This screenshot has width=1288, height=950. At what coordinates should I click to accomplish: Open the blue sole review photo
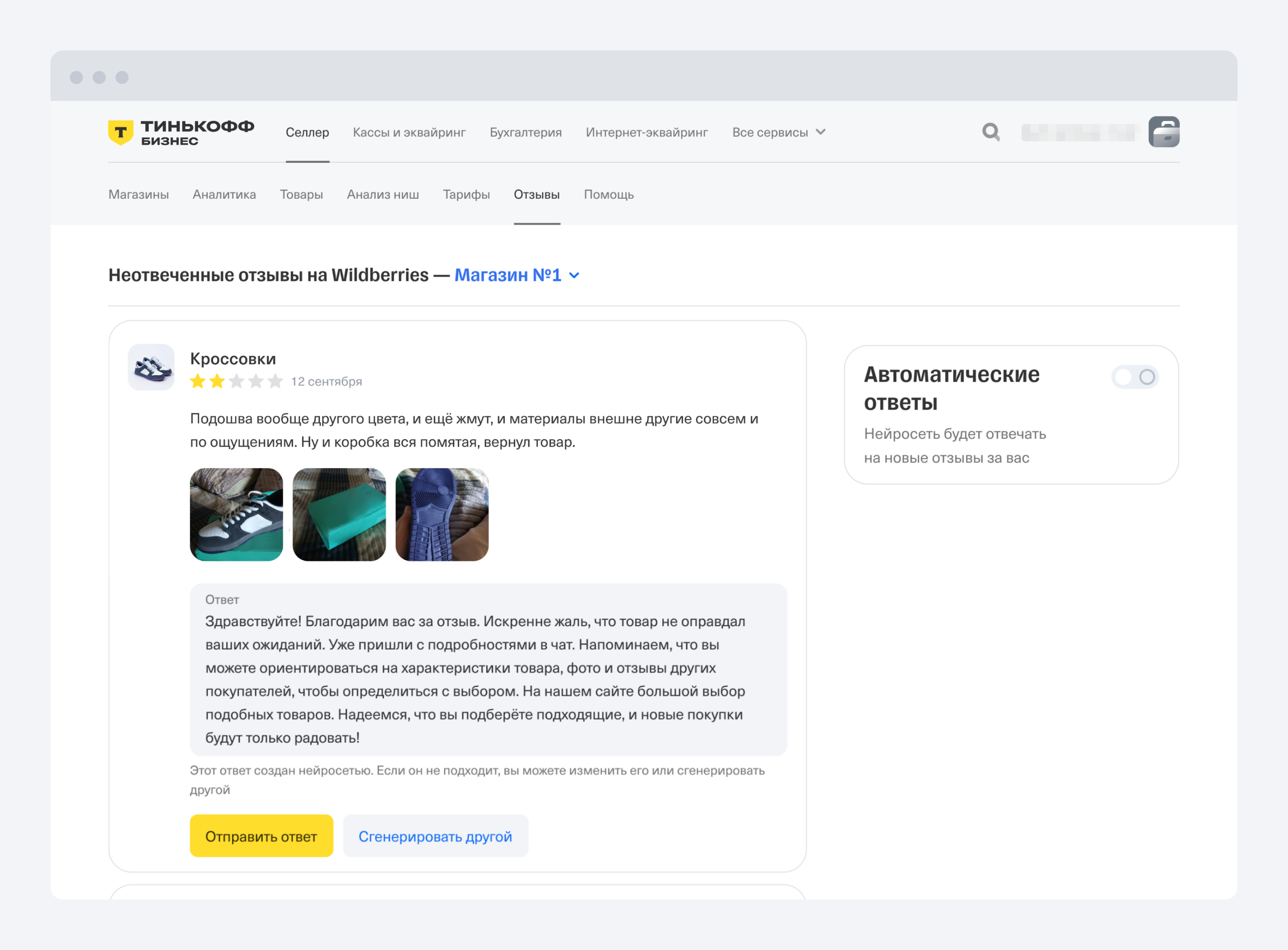click(442, 515)
